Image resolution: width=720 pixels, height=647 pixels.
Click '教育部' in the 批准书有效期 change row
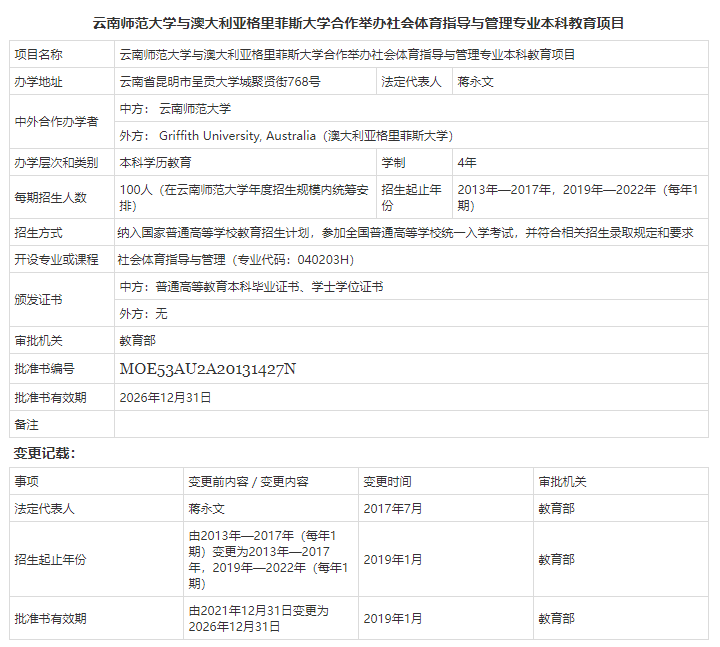point(557,619)
